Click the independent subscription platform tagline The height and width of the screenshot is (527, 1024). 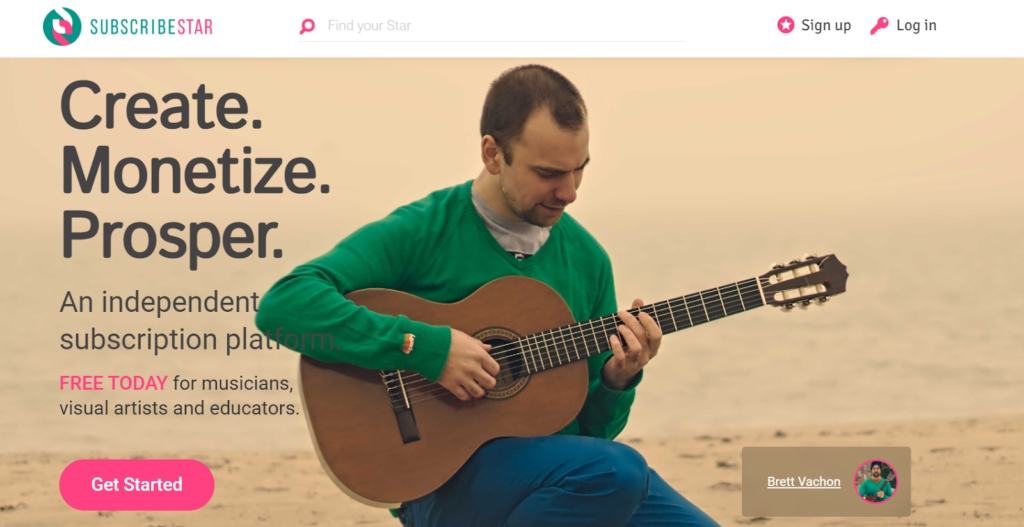(200, 321)
